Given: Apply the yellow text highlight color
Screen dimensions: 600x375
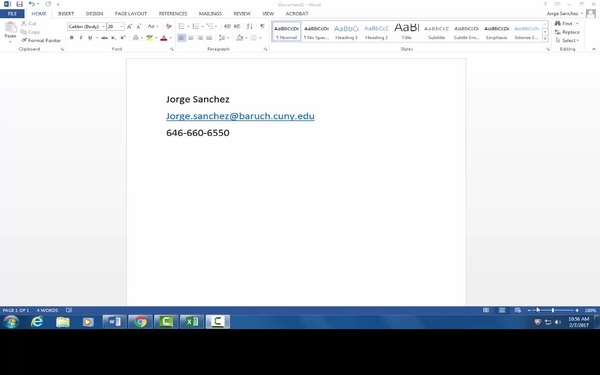Looking at the screenshot, I should click(x=149, y=38).
